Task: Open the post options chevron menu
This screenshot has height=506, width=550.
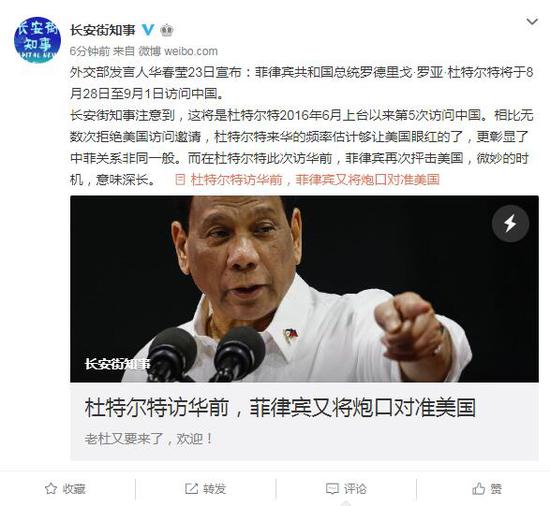Action: (x=532, y=22)
